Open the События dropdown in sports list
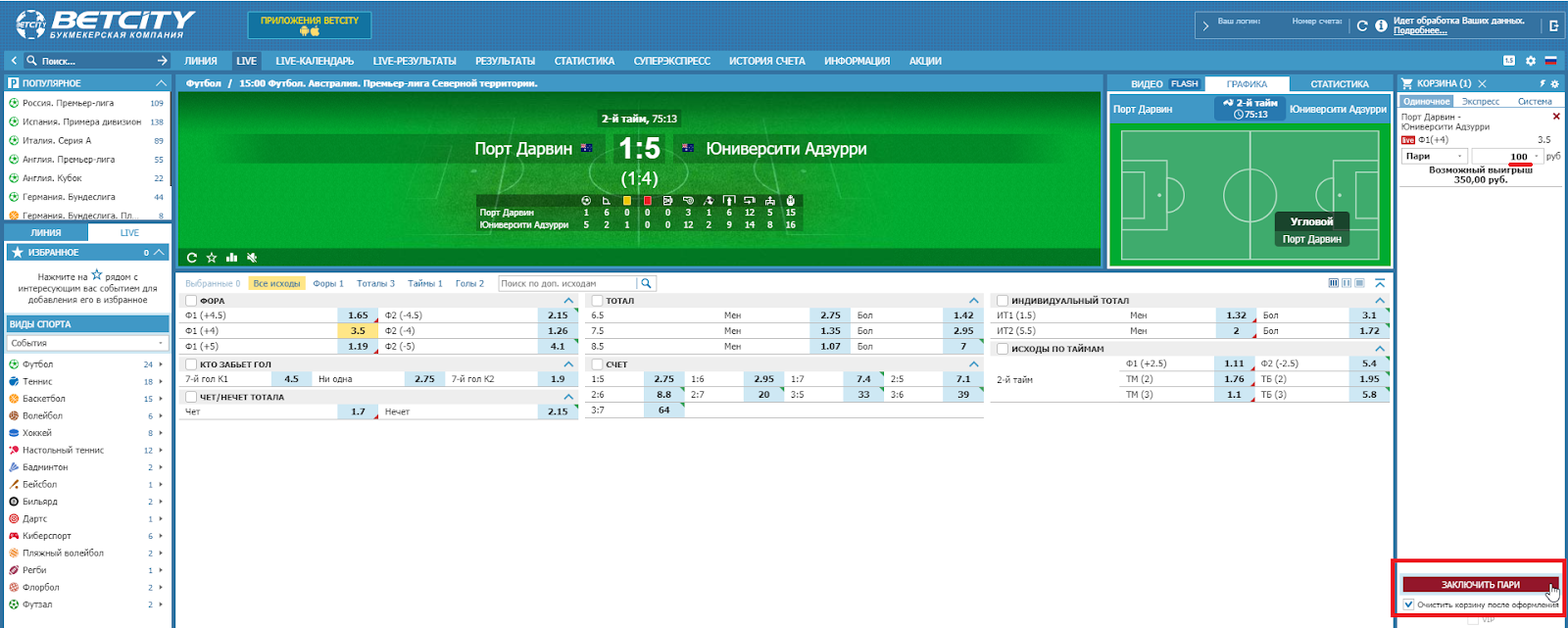 [87, 343]
